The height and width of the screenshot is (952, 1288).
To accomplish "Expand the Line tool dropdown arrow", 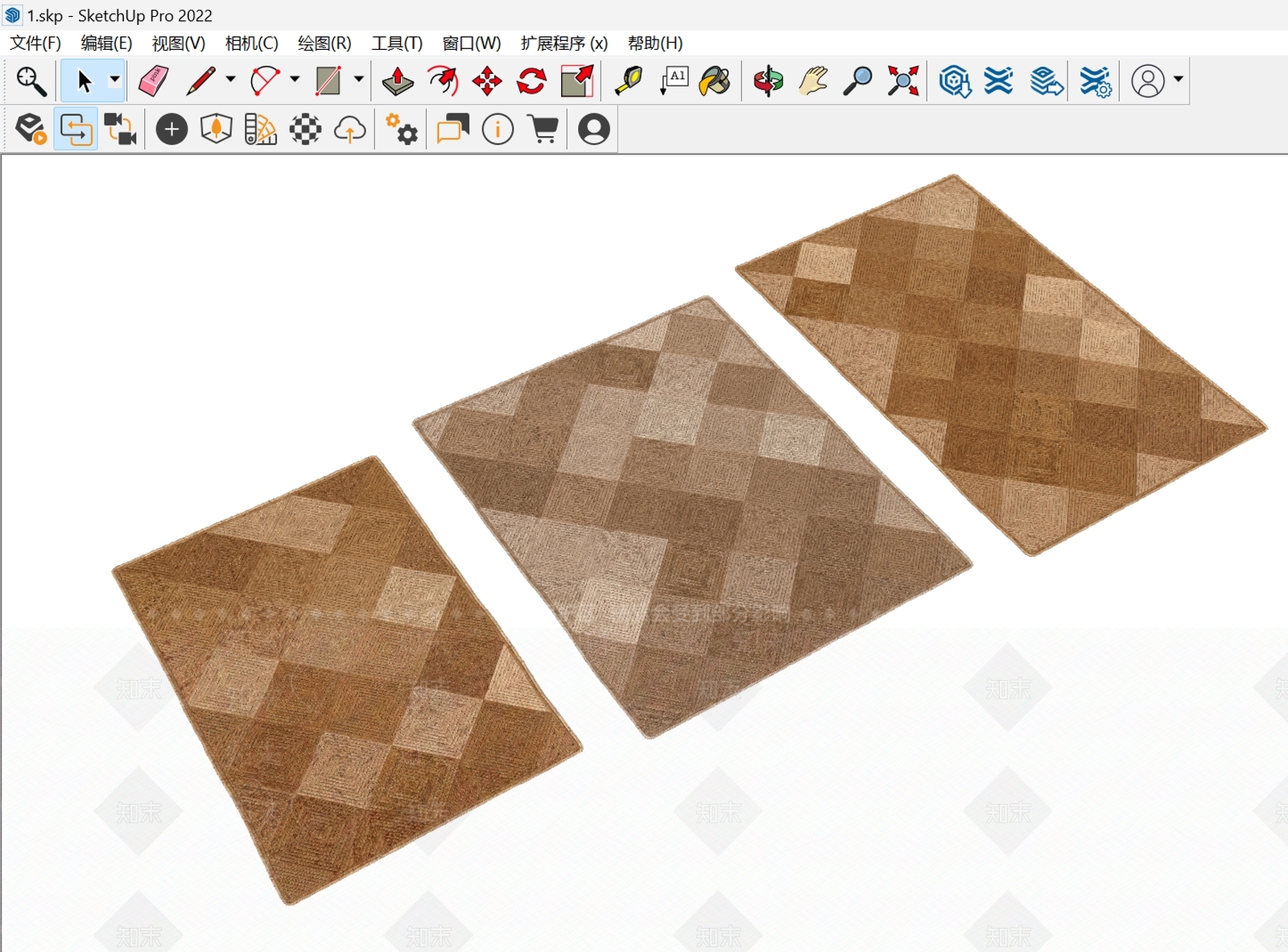I will tap(230, 80).
